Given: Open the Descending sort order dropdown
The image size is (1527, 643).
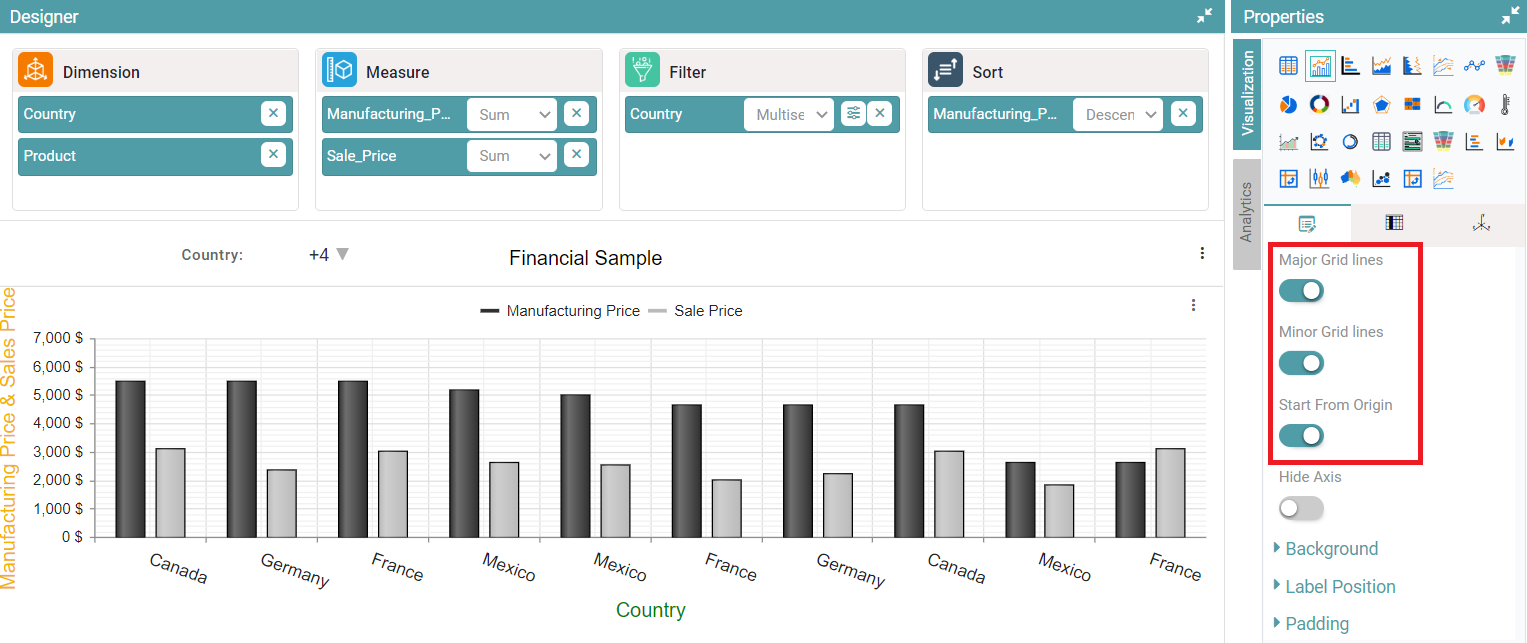Looking at the screenshot, I should [x=1117, y=114].
